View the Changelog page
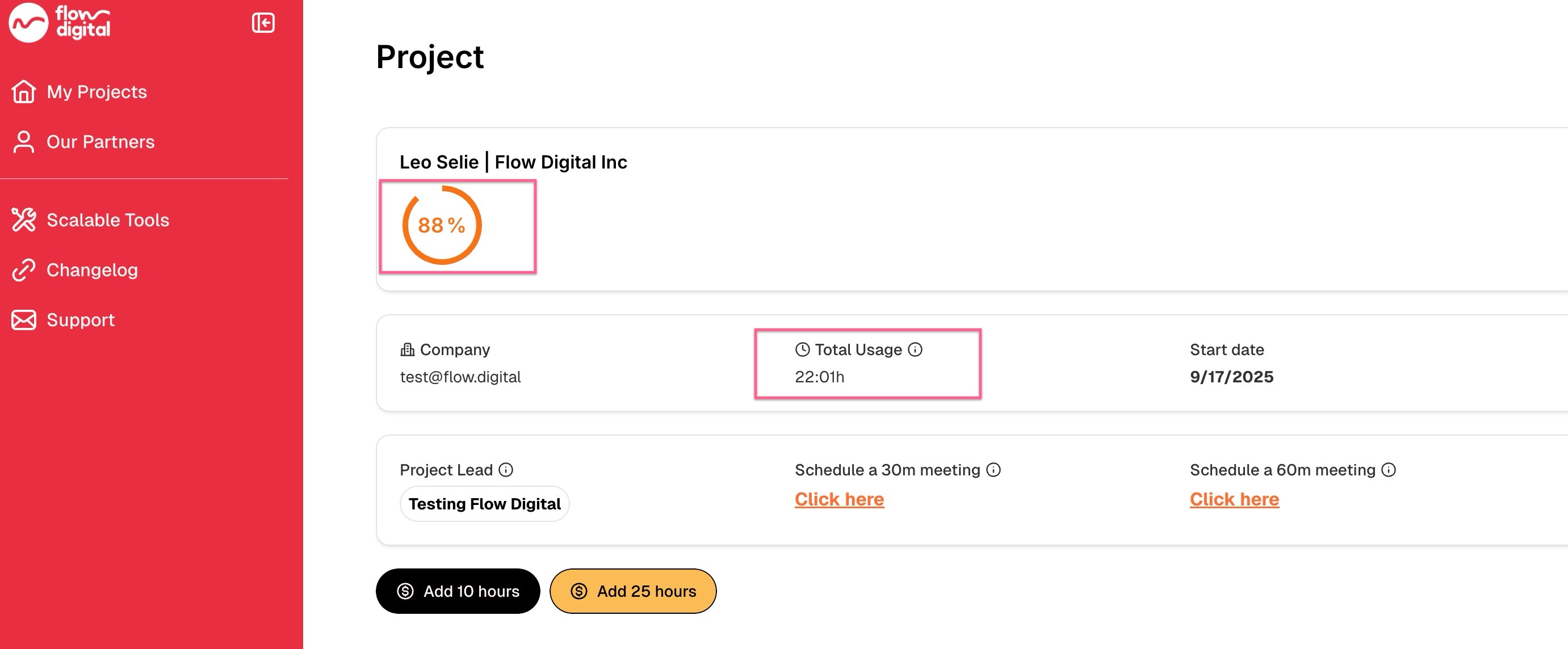 [92, 270]
